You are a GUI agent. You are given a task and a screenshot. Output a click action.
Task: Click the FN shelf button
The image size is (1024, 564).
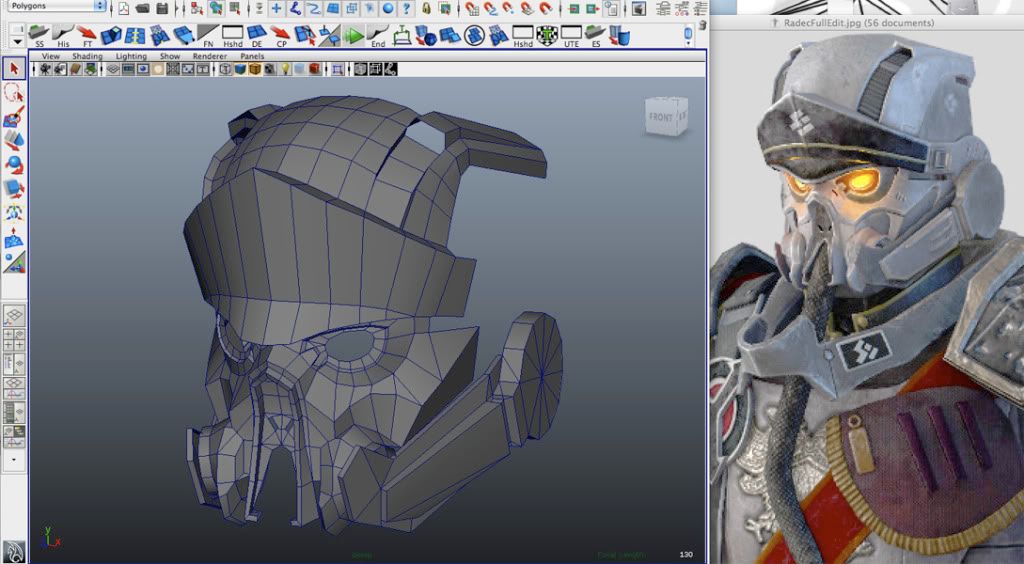208,36
